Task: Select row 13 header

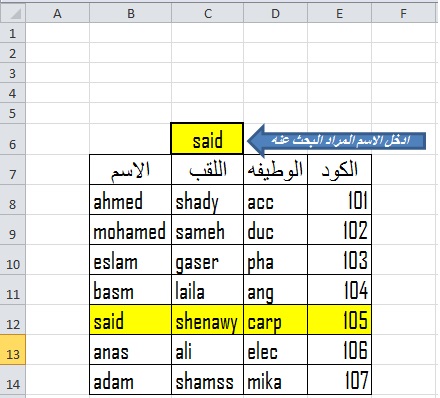Action: [x=13, y=350]
